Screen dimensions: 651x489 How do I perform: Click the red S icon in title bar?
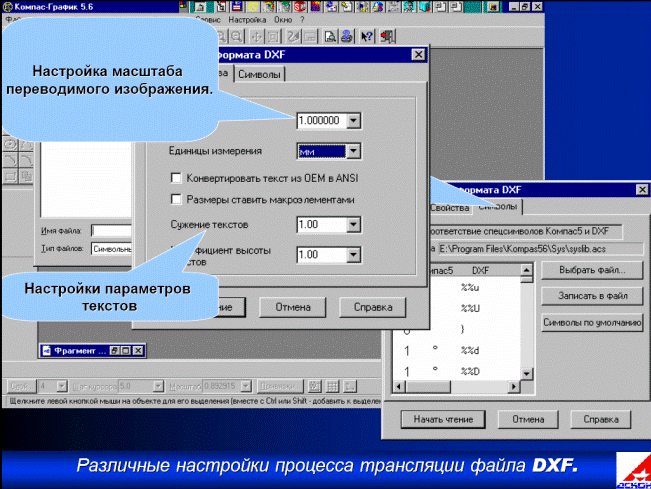coord(299,6)
